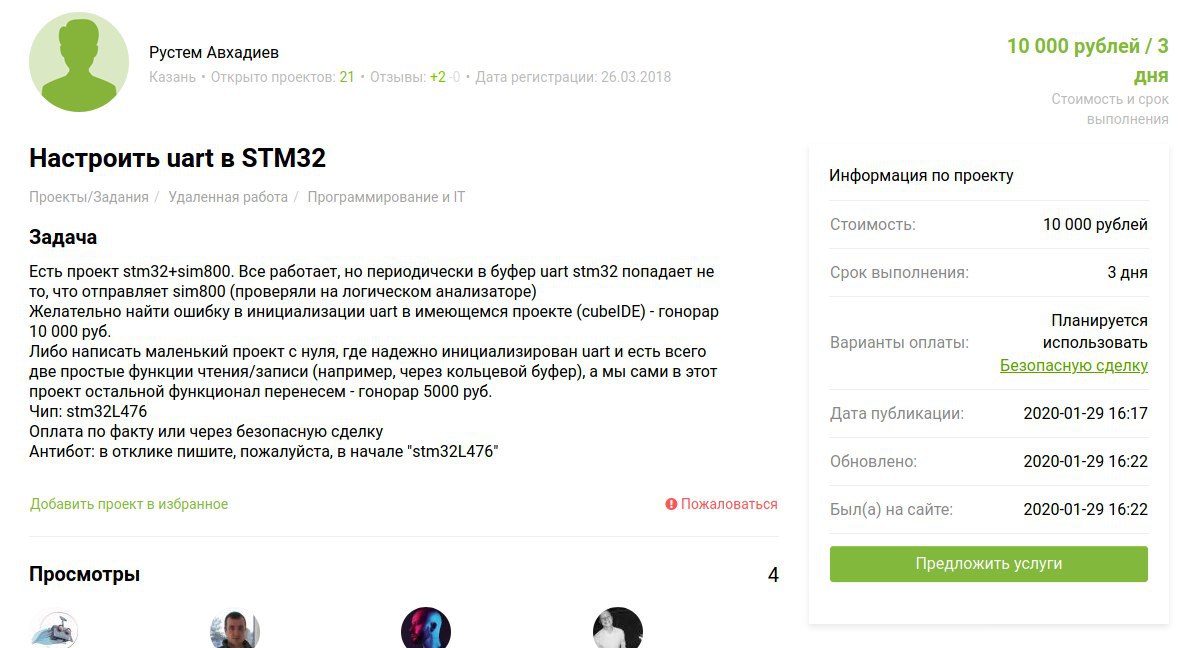Click the open projects count 21
This screenshot has height=648, width=1186.
[346, 77]
